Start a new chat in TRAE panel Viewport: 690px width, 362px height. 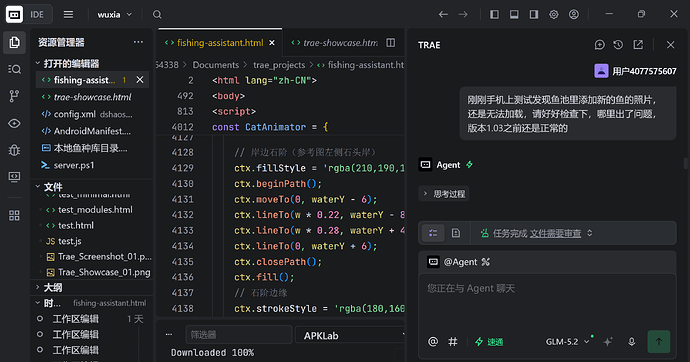click(599, 45)
